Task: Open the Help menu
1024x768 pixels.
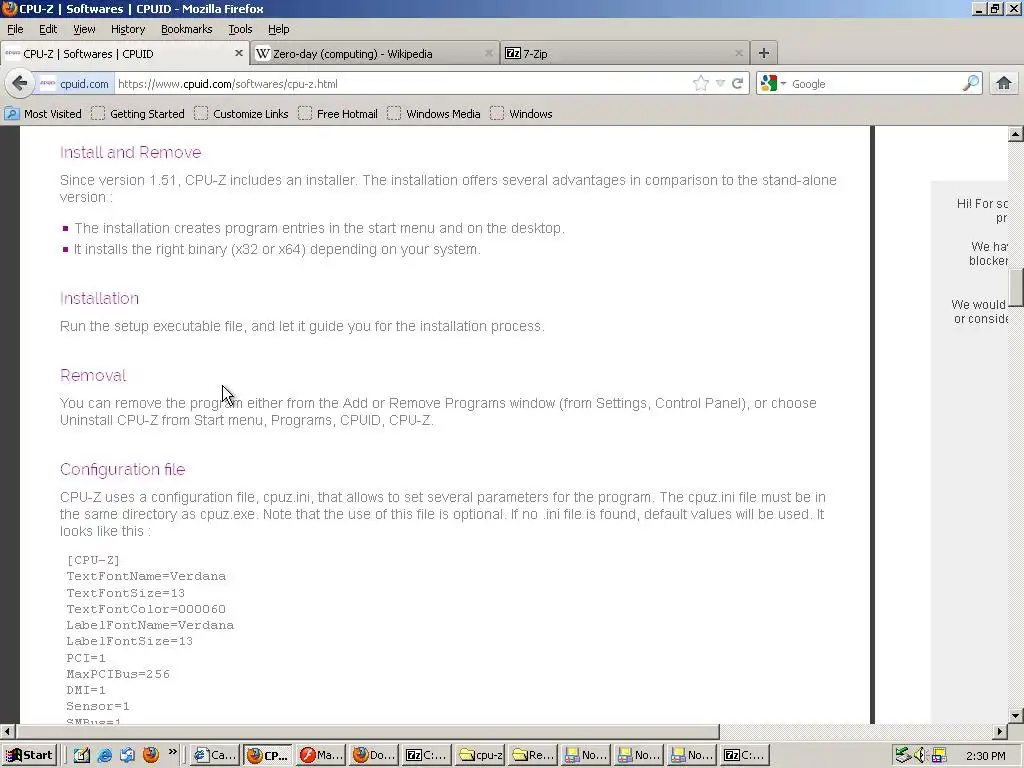Action: tap(278, 29)
